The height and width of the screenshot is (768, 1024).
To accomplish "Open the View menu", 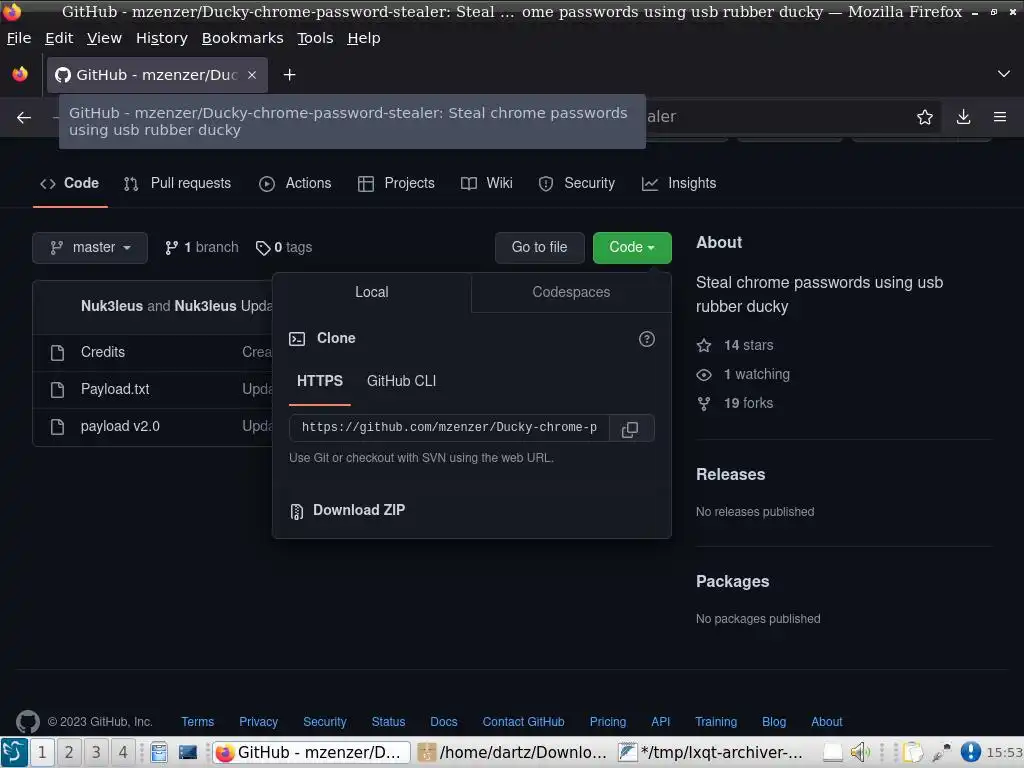I will tap(104, 38).
